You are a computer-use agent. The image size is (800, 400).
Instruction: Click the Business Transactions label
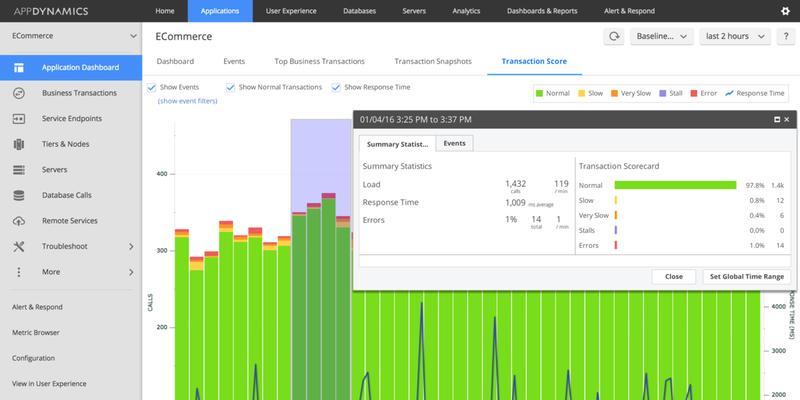[79, 93]
